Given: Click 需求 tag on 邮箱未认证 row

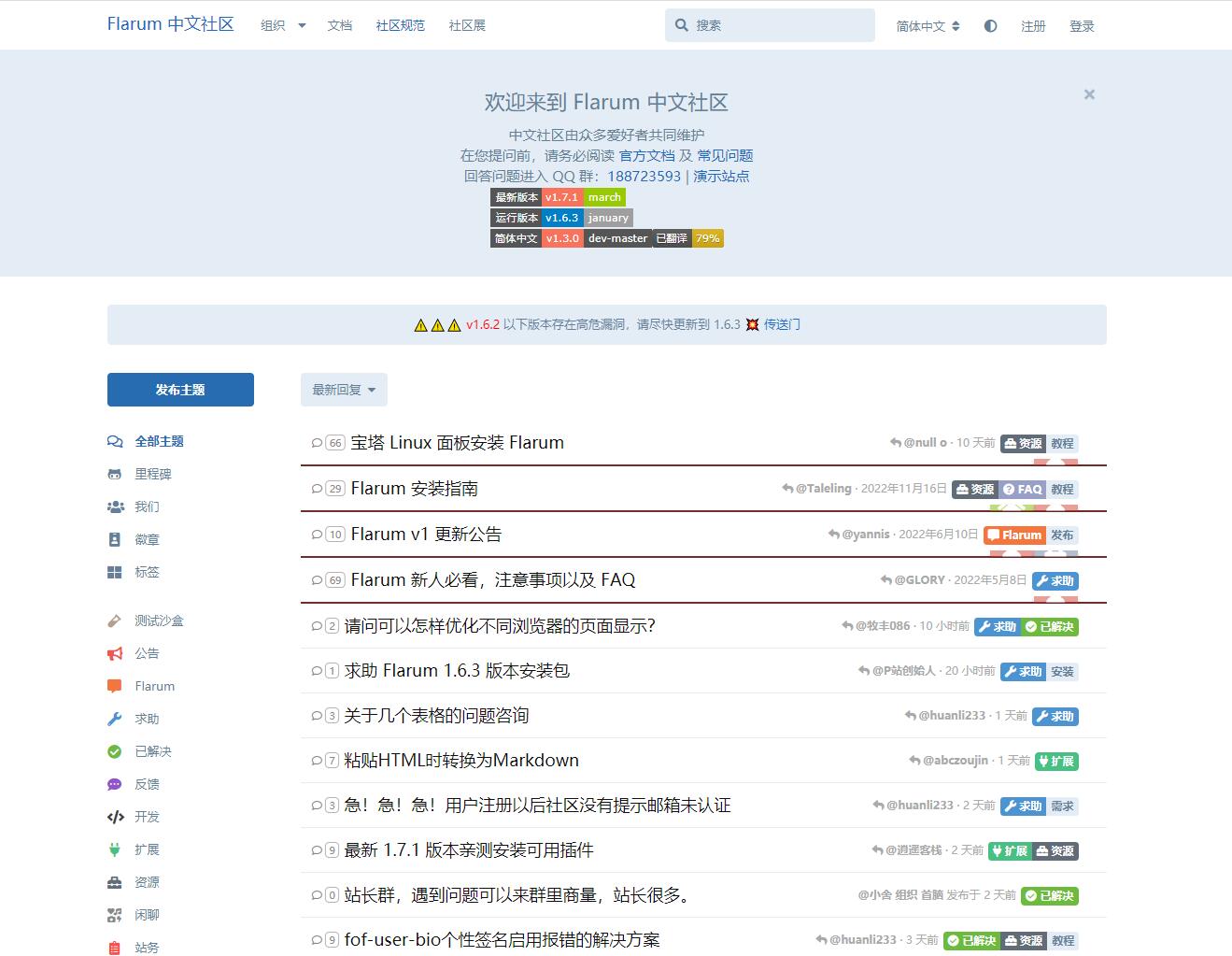Looking at the screenshot, I should coord(1062,806).
